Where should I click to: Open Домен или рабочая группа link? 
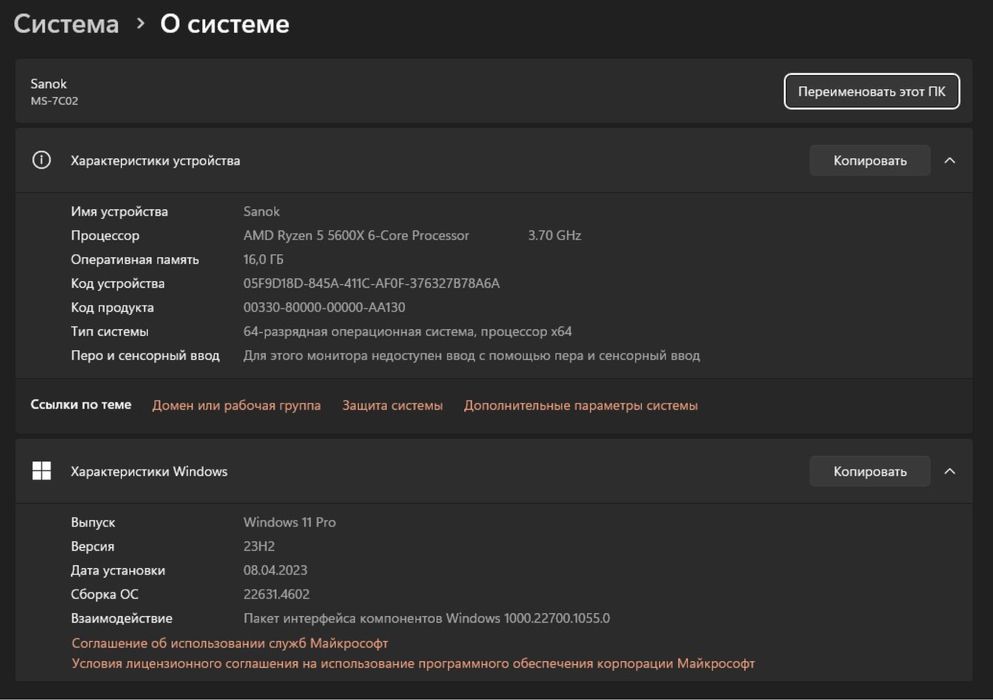pos(236,405)
